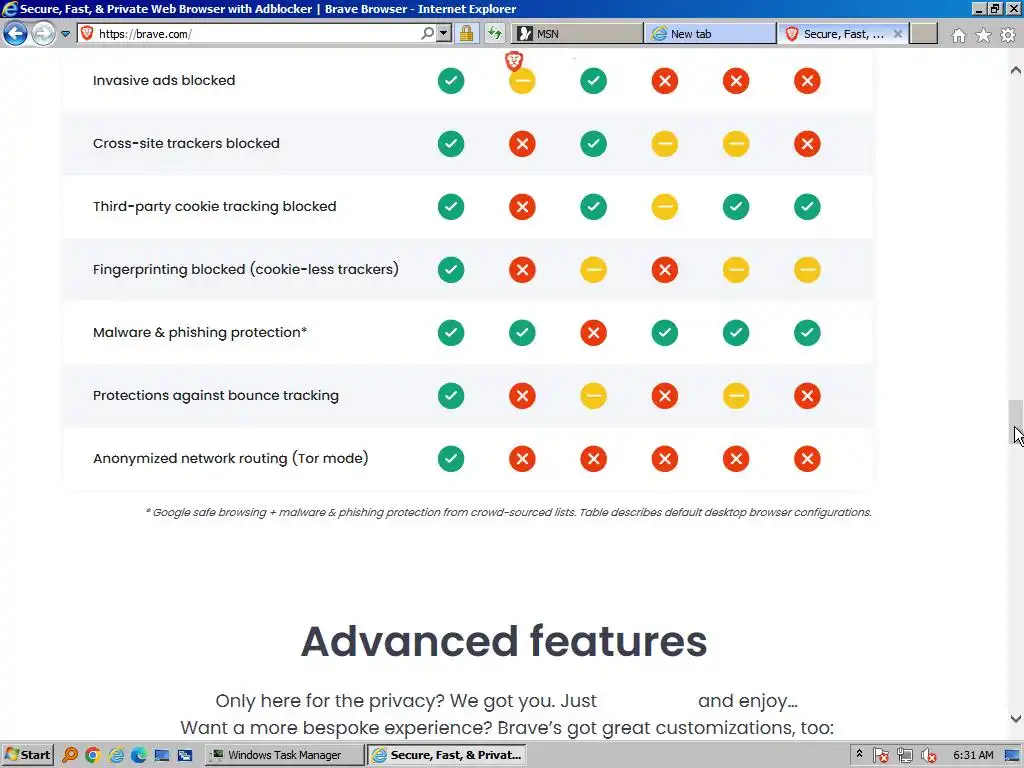The width and height of the screenshot is (1024, 768).
Task: Open the recent pages dropdown arrow
Action: coord(65,34)
